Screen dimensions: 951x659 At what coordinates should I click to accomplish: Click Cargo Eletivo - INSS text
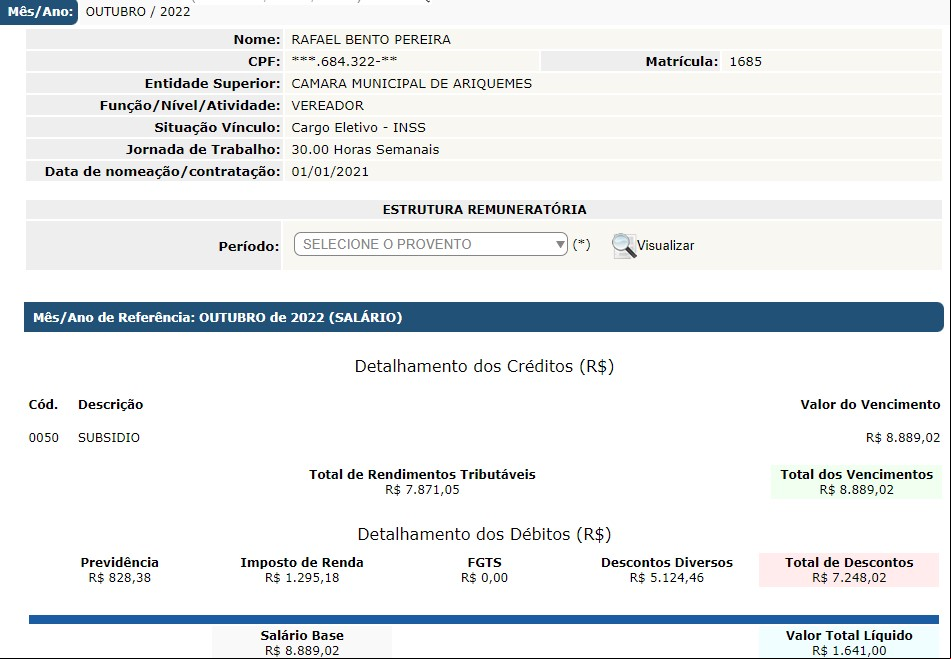(358, 127)
